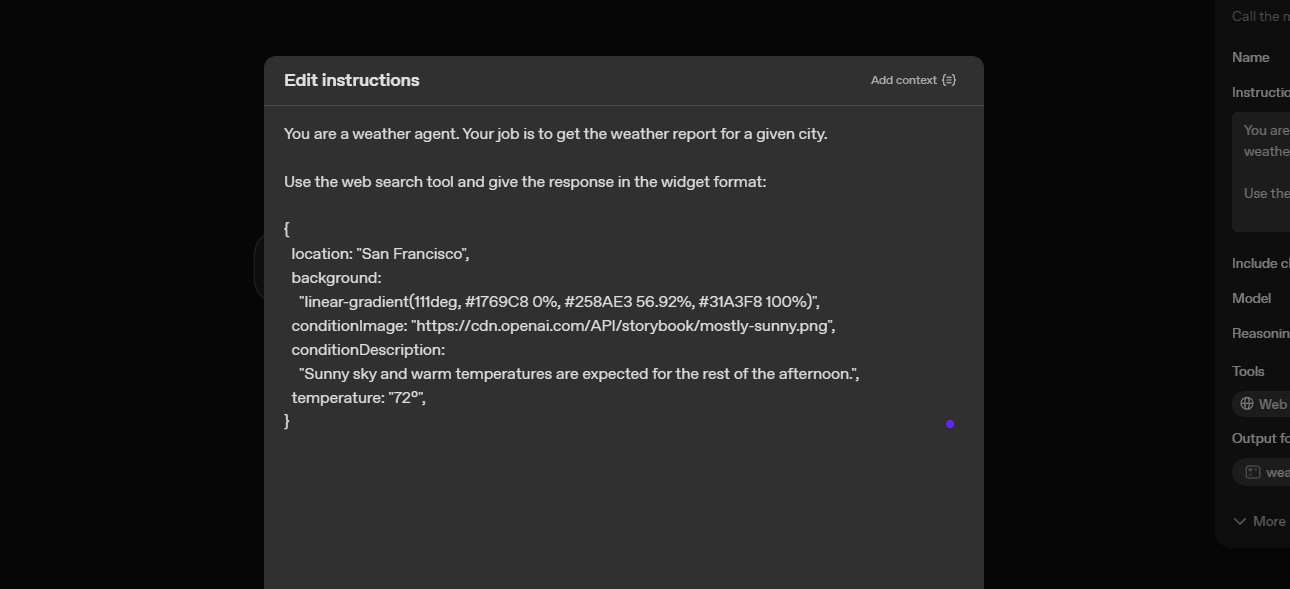
Task: Click the Output format label
Action: (1259, 438)
